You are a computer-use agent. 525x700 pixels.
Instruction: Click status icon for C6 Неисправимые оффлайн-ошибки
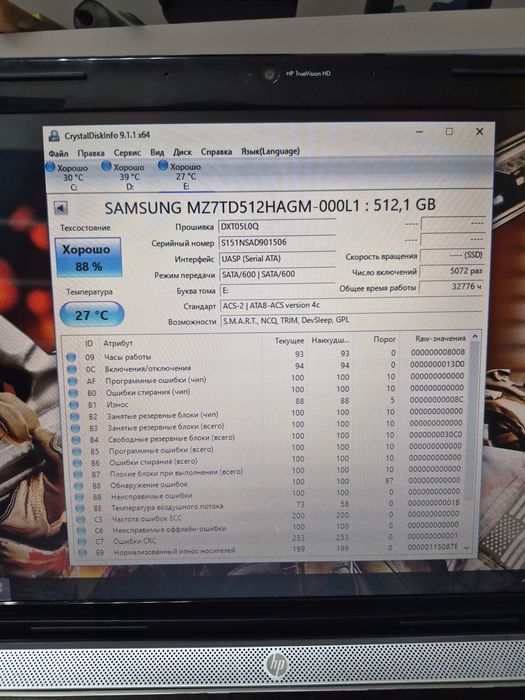click(82, 530)
